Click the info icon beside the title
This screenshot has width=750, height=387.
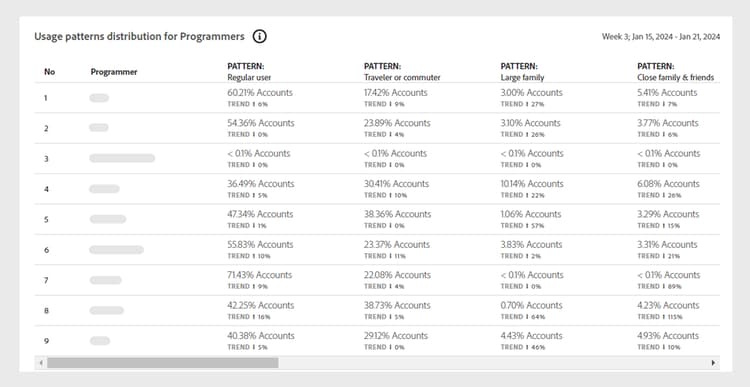pos(259,36)
